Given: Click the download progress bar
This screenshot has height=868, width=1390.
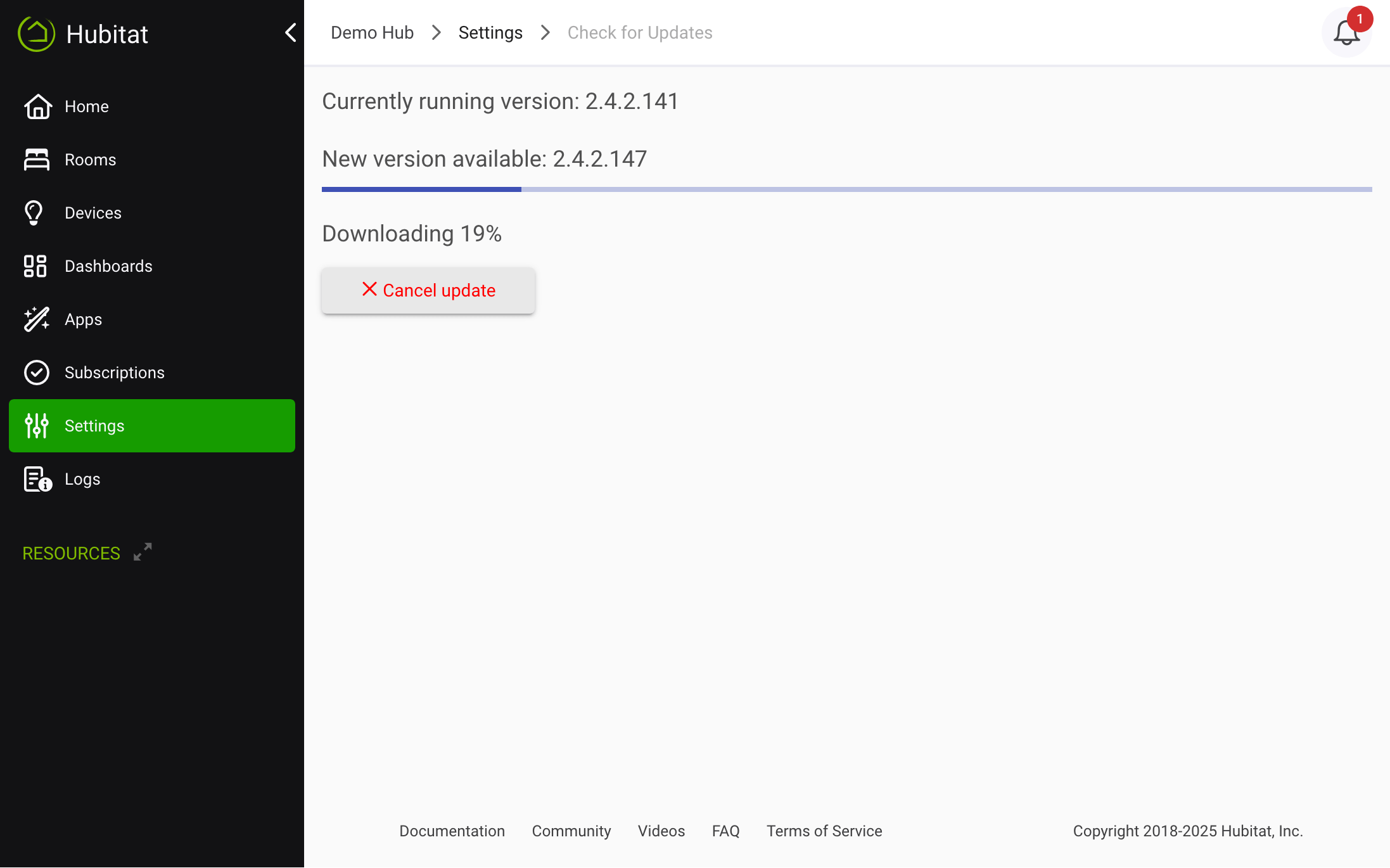Looking at the screenshot, I should tap(846, 189).
